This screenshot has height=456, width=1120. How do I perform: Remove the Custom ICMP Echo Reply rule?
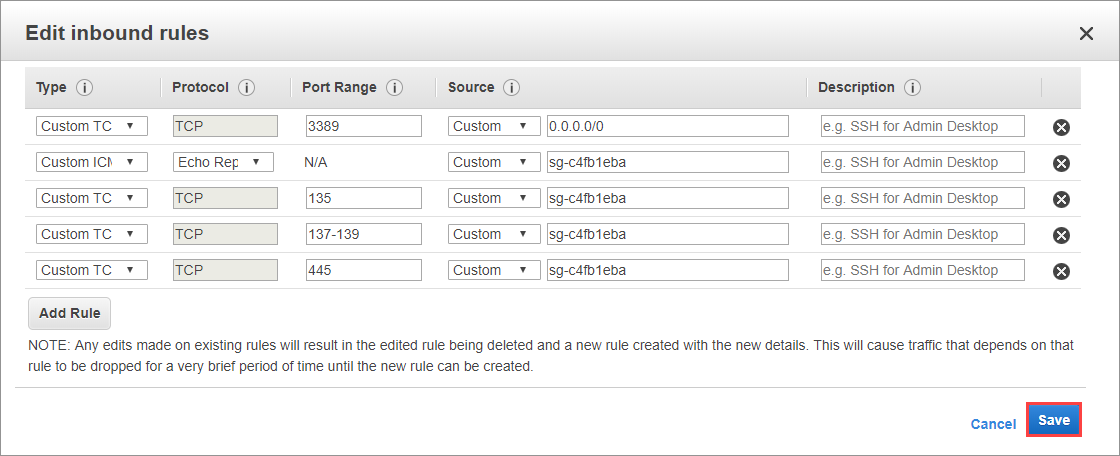1061,163
